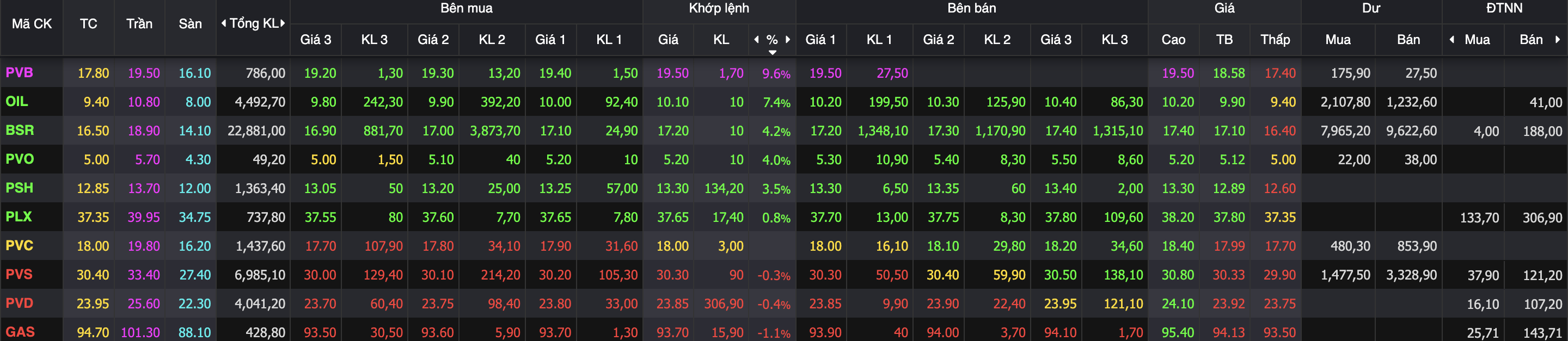Screen dimensions: 1568x341
Task: Click PVD percent change -0.4%
Action: point(774,305)
